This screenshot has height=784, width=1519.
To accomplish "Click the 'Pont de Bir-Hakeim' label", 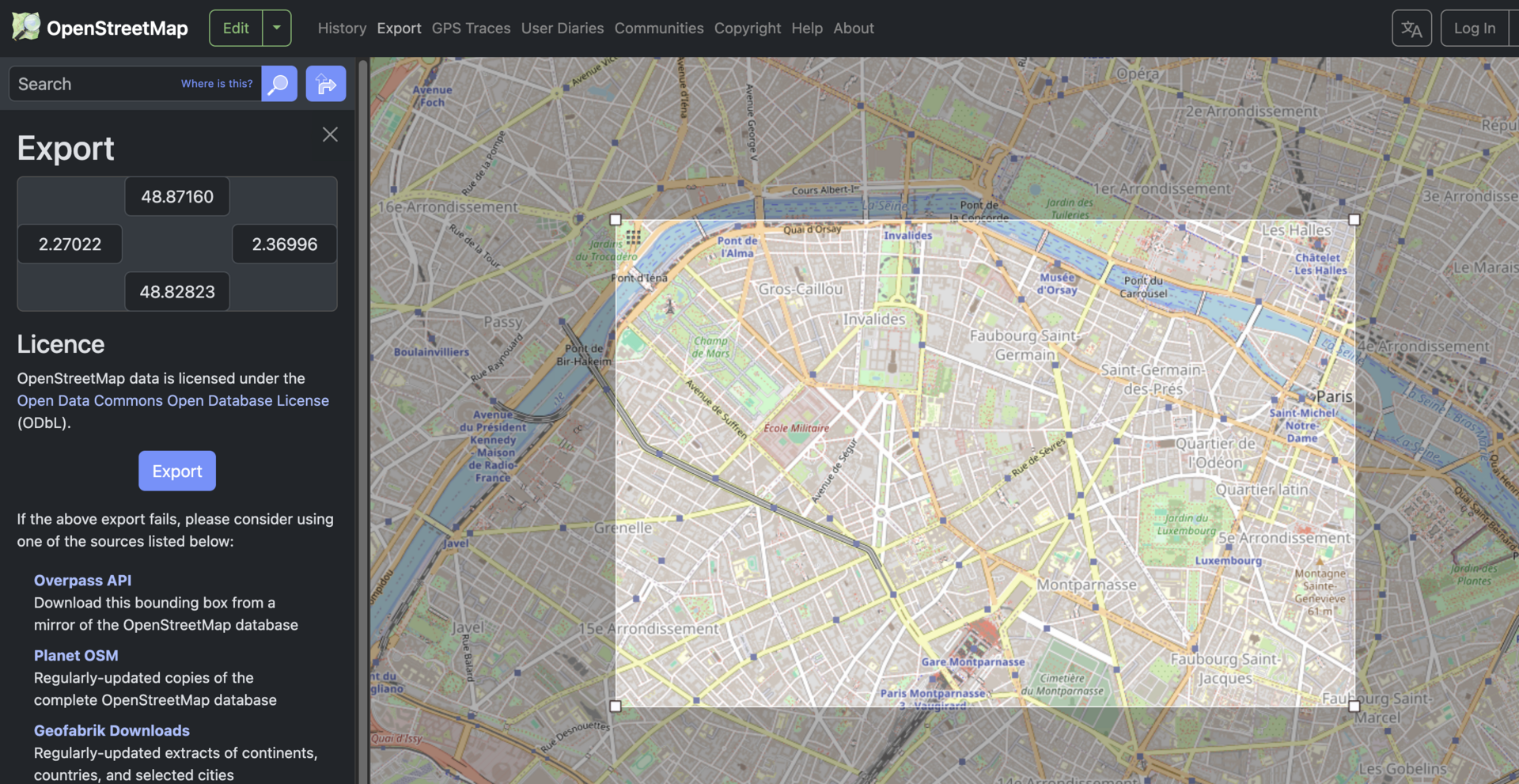I will point(584,354).
